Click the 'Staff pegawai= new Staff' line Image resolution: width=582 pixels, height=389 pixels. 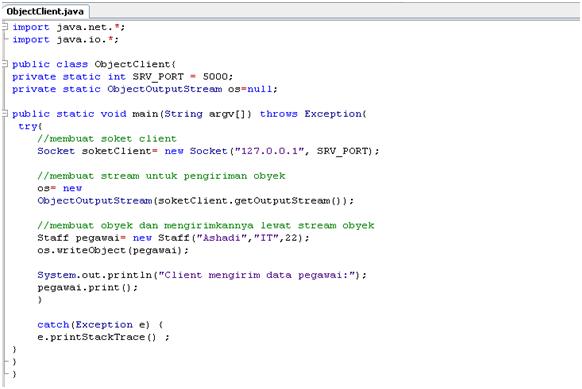(173, 238)
